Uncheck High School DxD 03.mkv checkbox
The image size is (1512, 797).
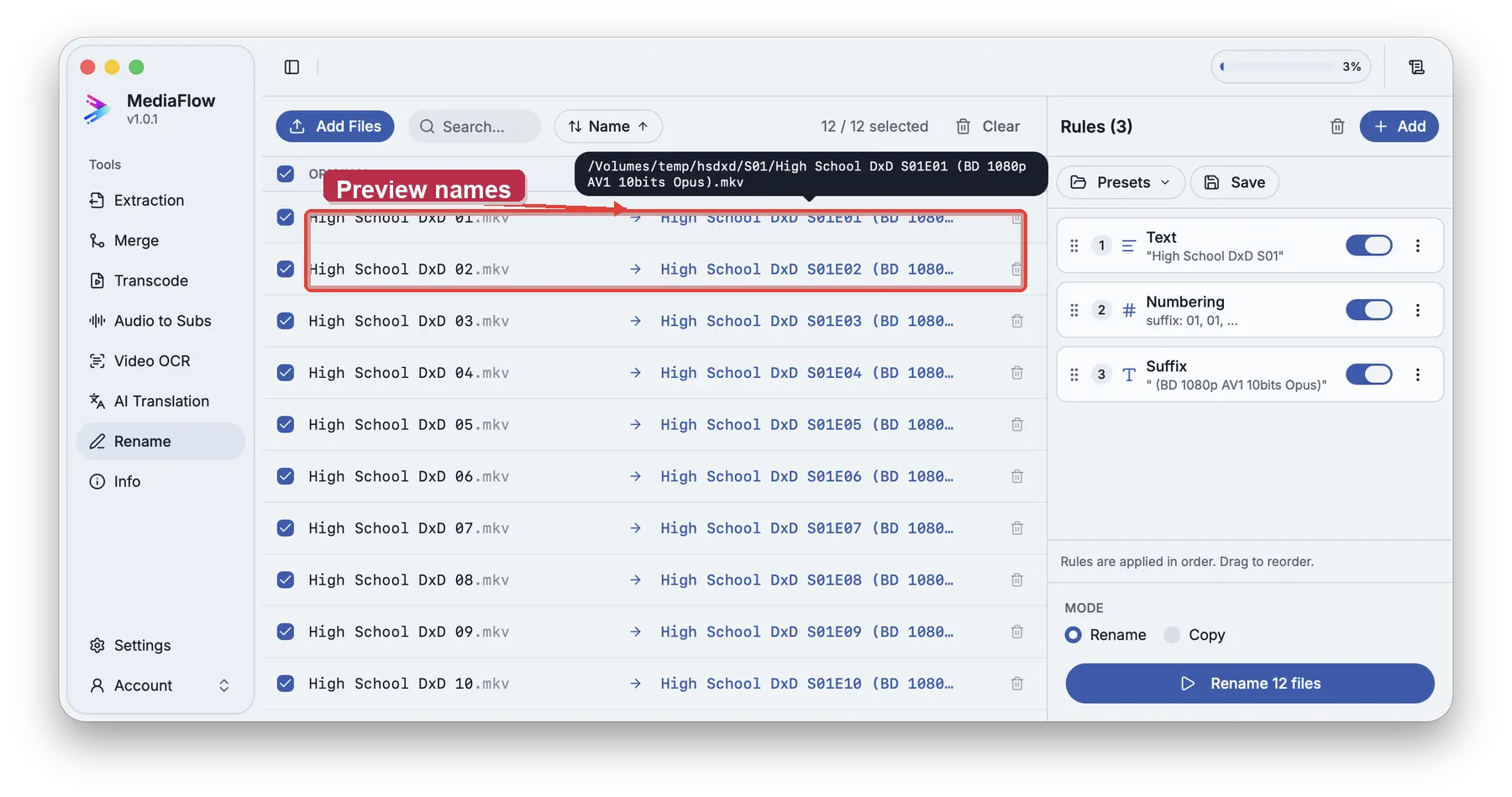[x=286, y=321]
